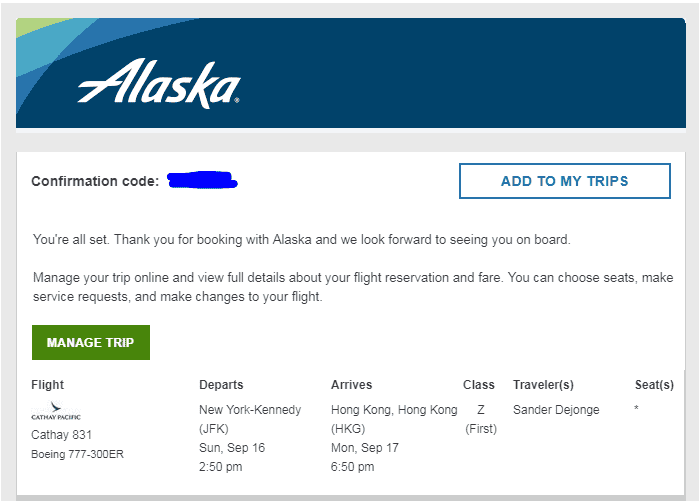
Task: Click the Z class code
Action: coord(480,410)
